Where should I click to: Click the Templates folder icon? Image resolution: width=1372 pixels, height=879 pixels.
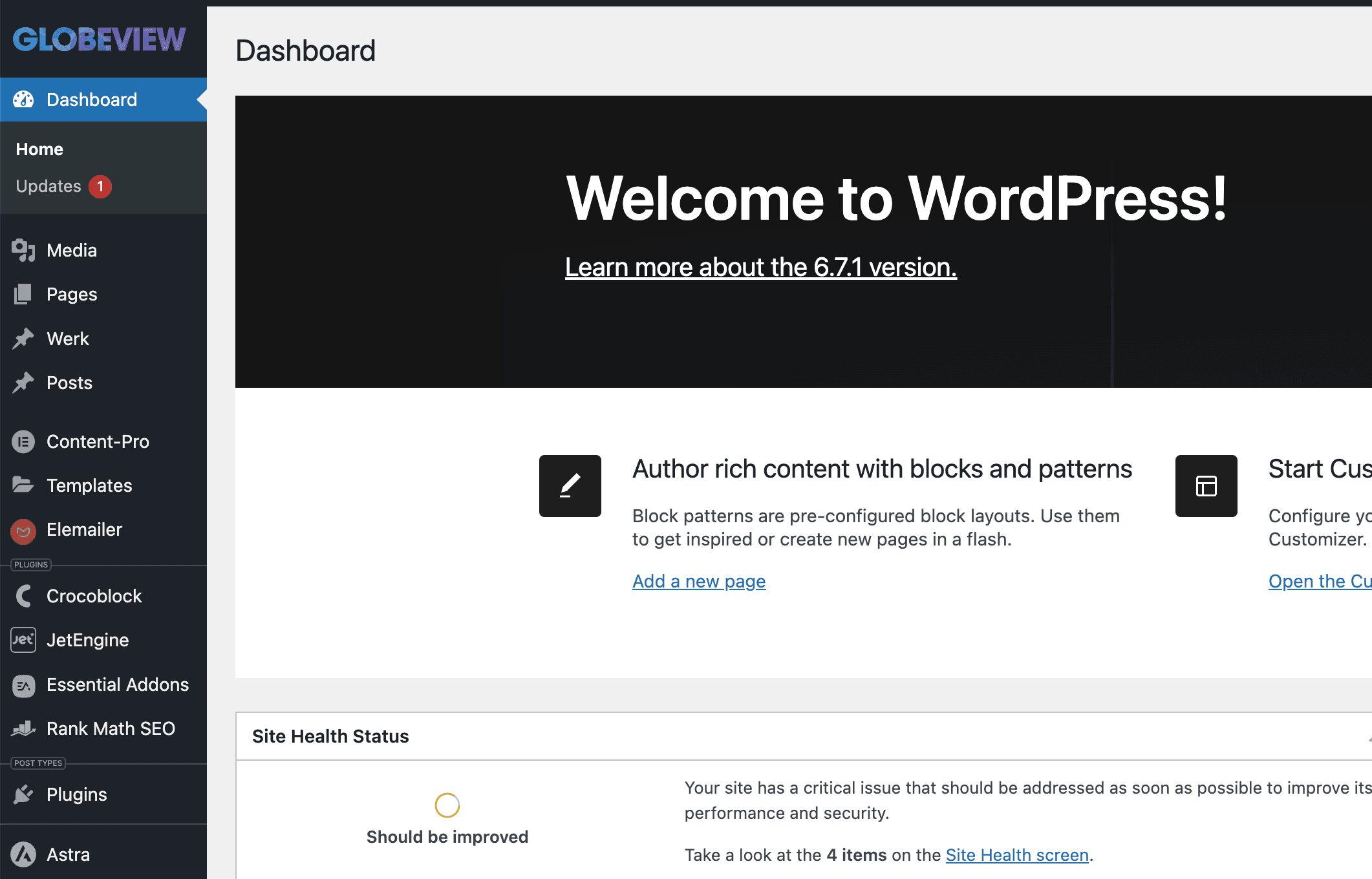tap(24, 485)
